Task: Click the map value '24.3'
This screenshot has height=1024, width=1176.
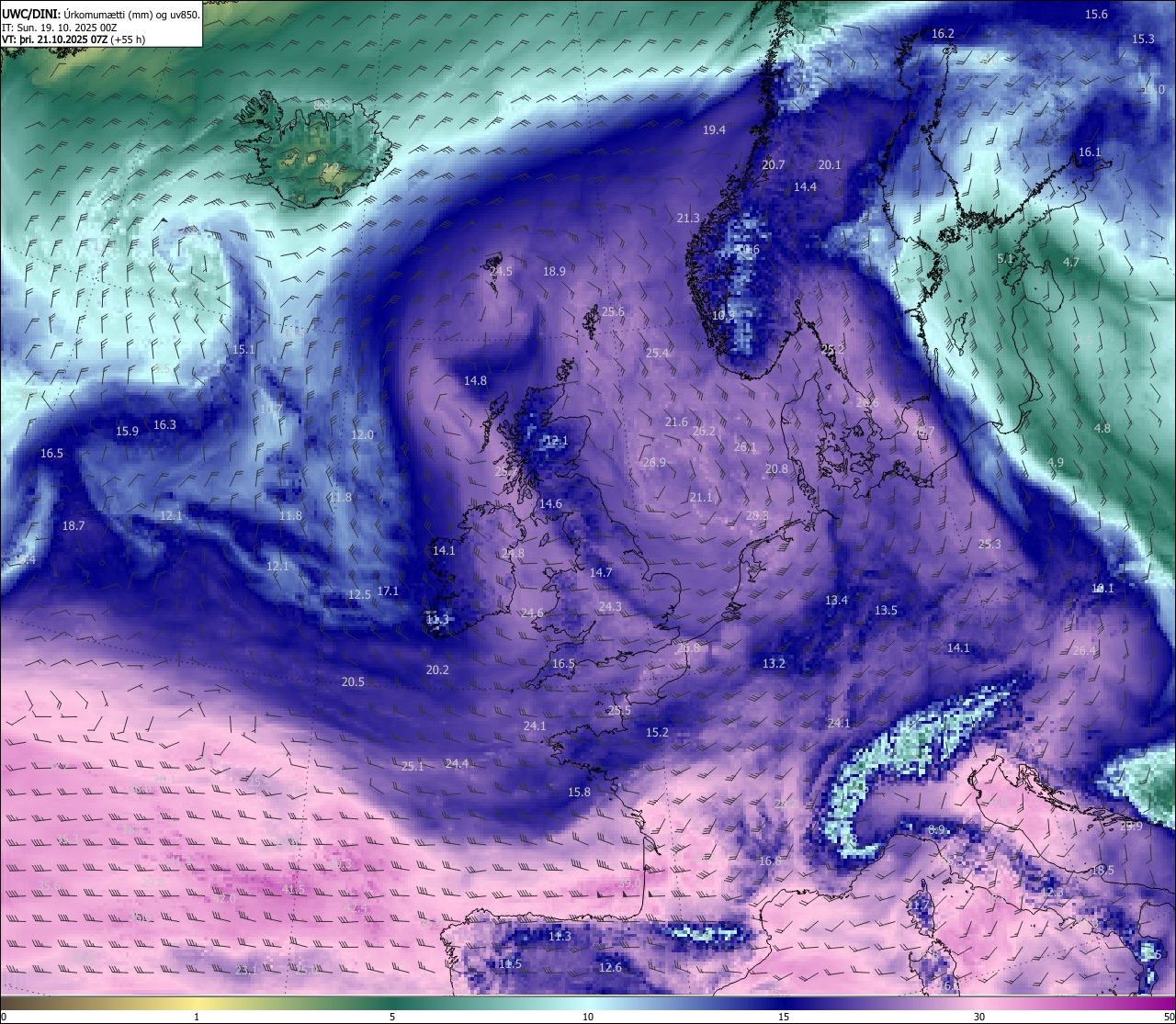Action: coord(610,606)
